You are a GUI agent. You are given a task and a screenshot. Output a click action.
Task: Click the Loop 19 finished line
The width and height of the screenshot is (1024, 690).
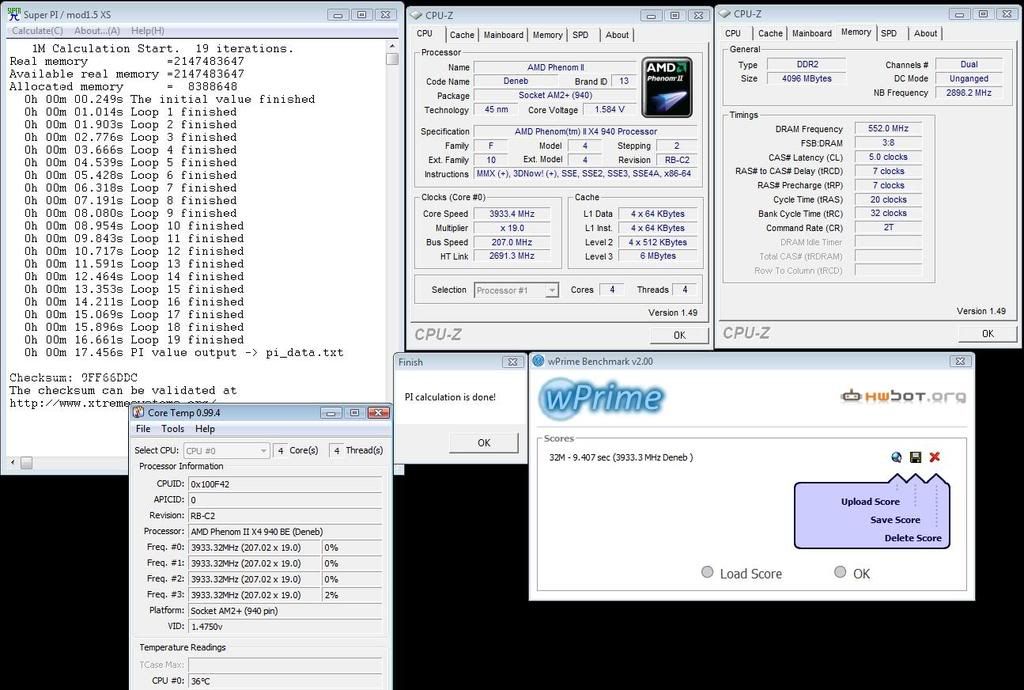point(134,339)
